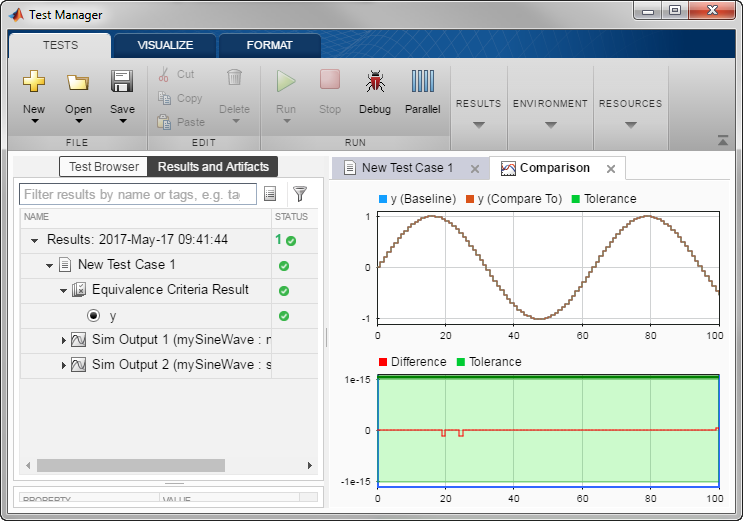This screenshot has width=743, height=521.
Task: Enable Parallel execution icon
Action: (x=423, y=82)
